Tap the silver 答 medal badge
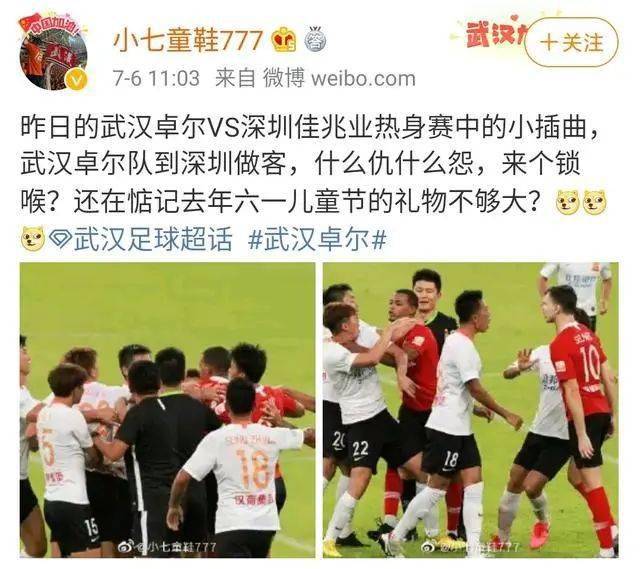This screenshot has height=569, width=640. tap(316, 39)
